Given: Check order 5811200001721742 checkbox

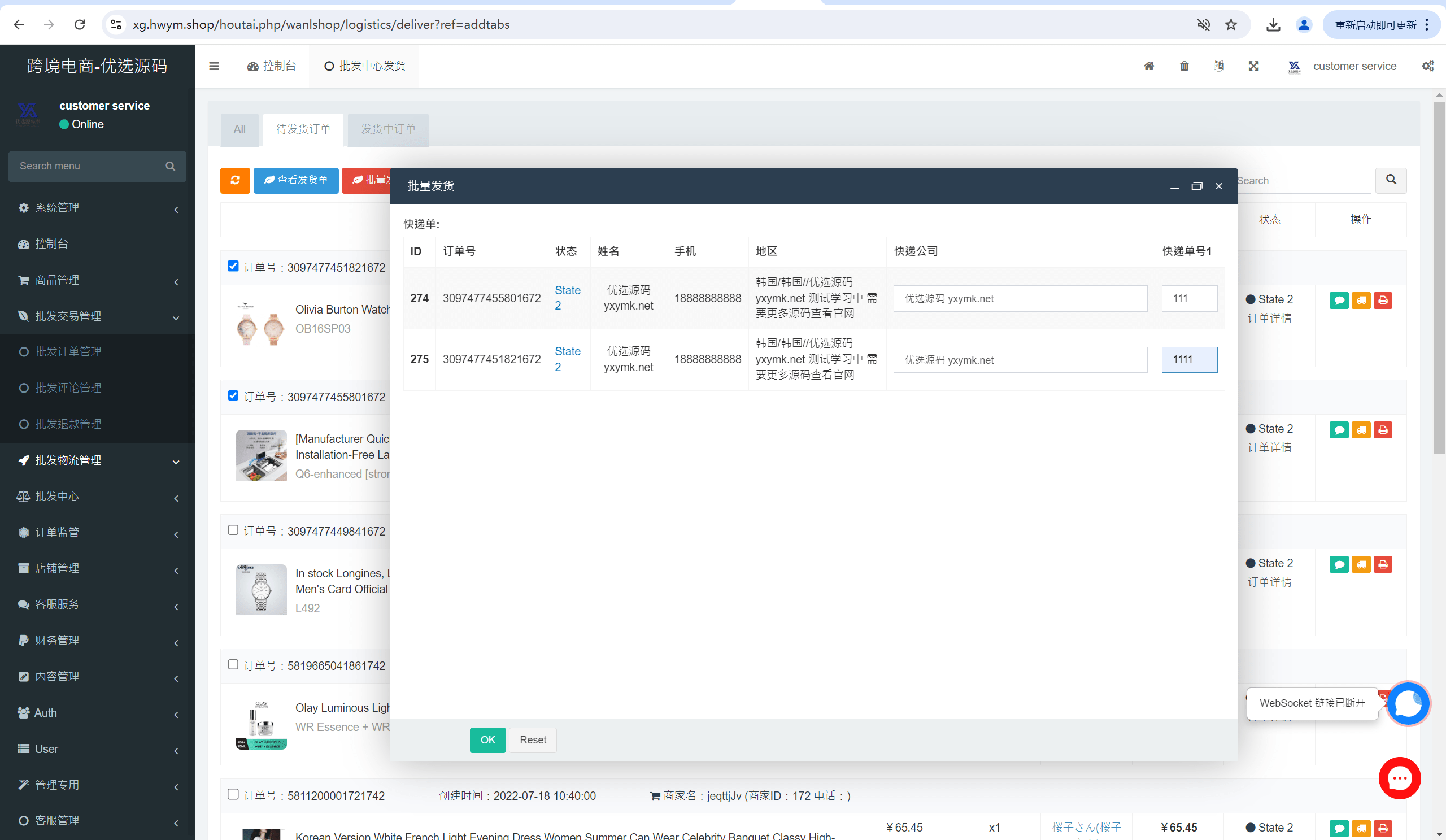Looking at the screenshot, I should pyautogui.click(x=233, y=794).
